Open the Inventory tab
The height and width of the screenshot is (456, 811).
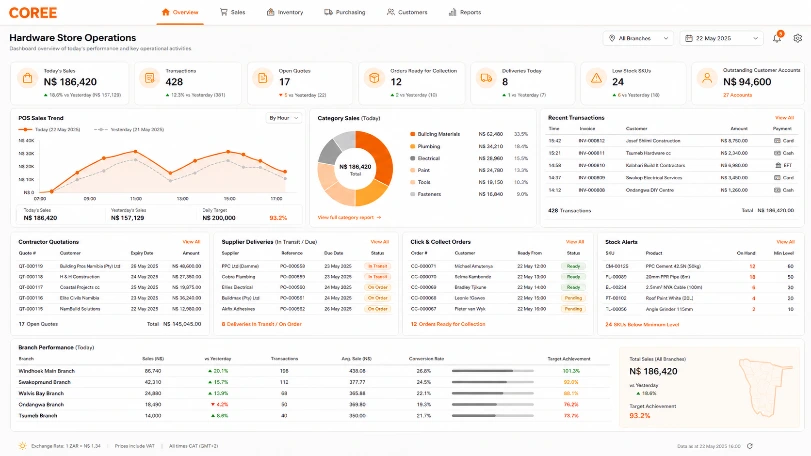[x=284, y=12]
